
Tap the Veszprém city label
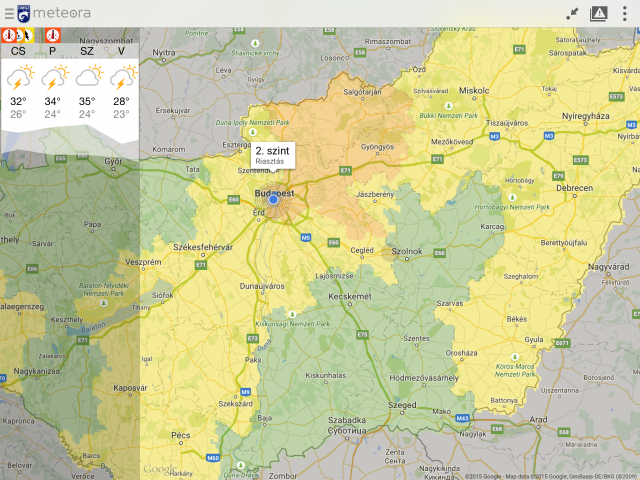pyautogui.click(x=143, y=262)
